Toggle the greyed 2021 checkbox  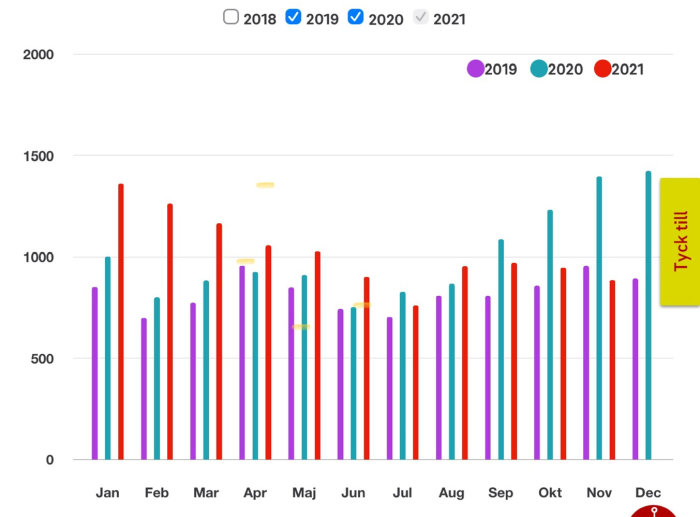click(420, 17)
